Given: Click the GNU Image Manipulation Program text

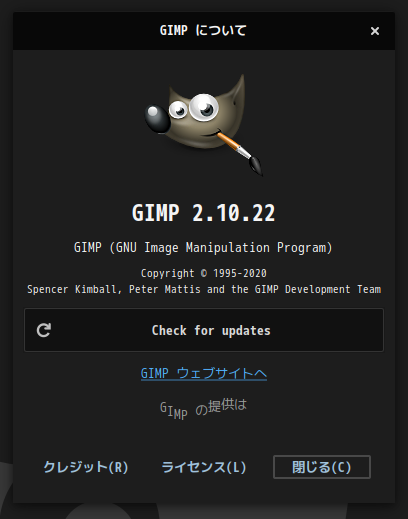Looking at the screenshot, I should click(x=204, y=248).
